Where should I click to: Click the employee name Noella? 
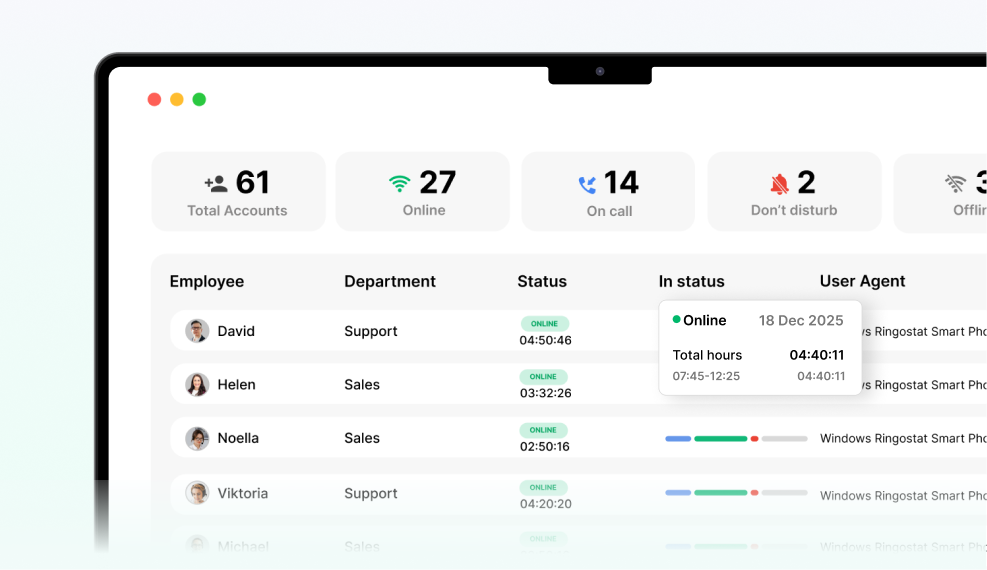238,438
